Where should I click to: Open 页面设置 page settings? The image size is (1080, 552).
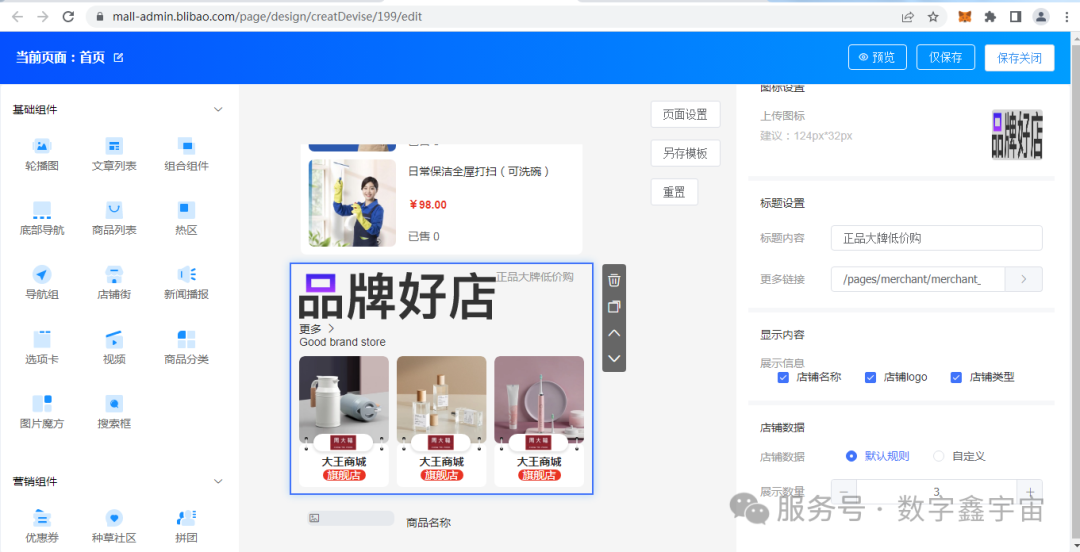(x=685, y=114)
